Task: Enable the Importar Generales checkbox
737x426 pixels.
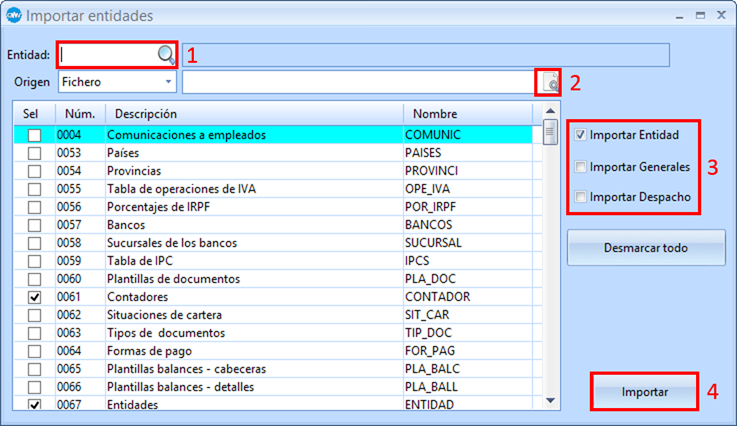Action: pos(581,166)
